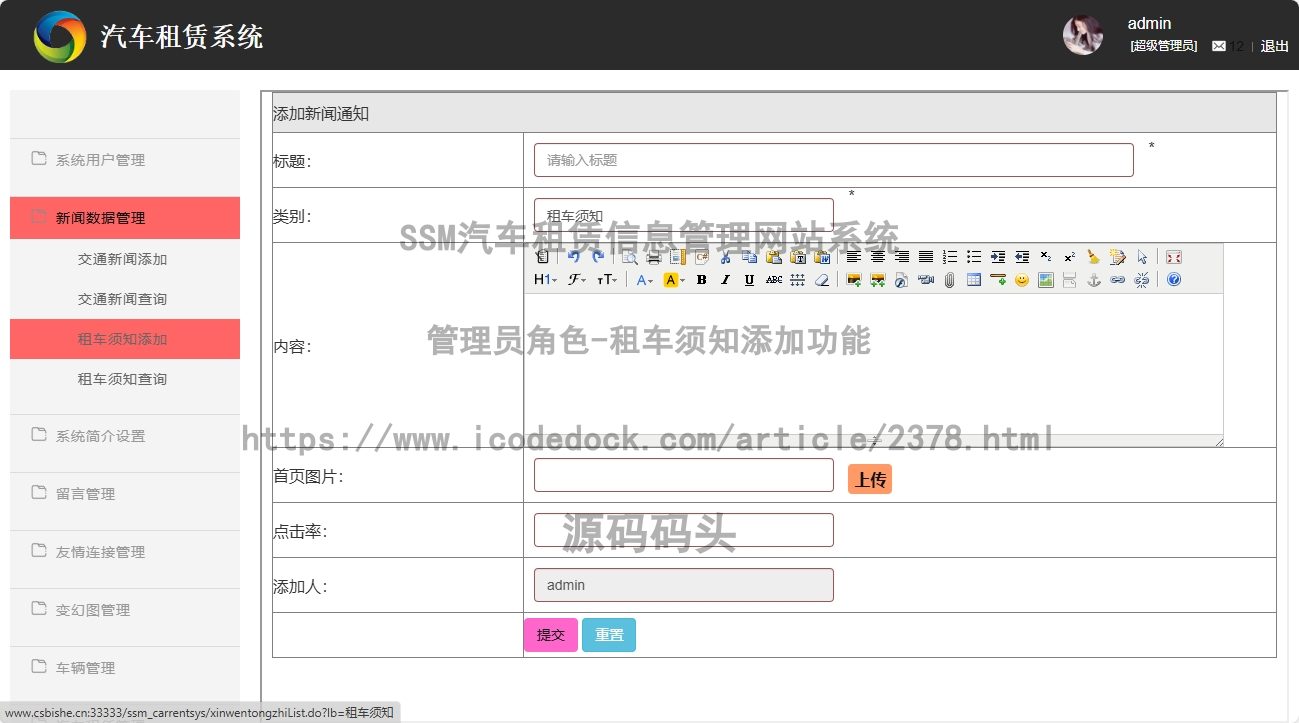Align text left in editor
This screenshot has height=723, width=1299.
pyautogui.click(x=853, y=257)
